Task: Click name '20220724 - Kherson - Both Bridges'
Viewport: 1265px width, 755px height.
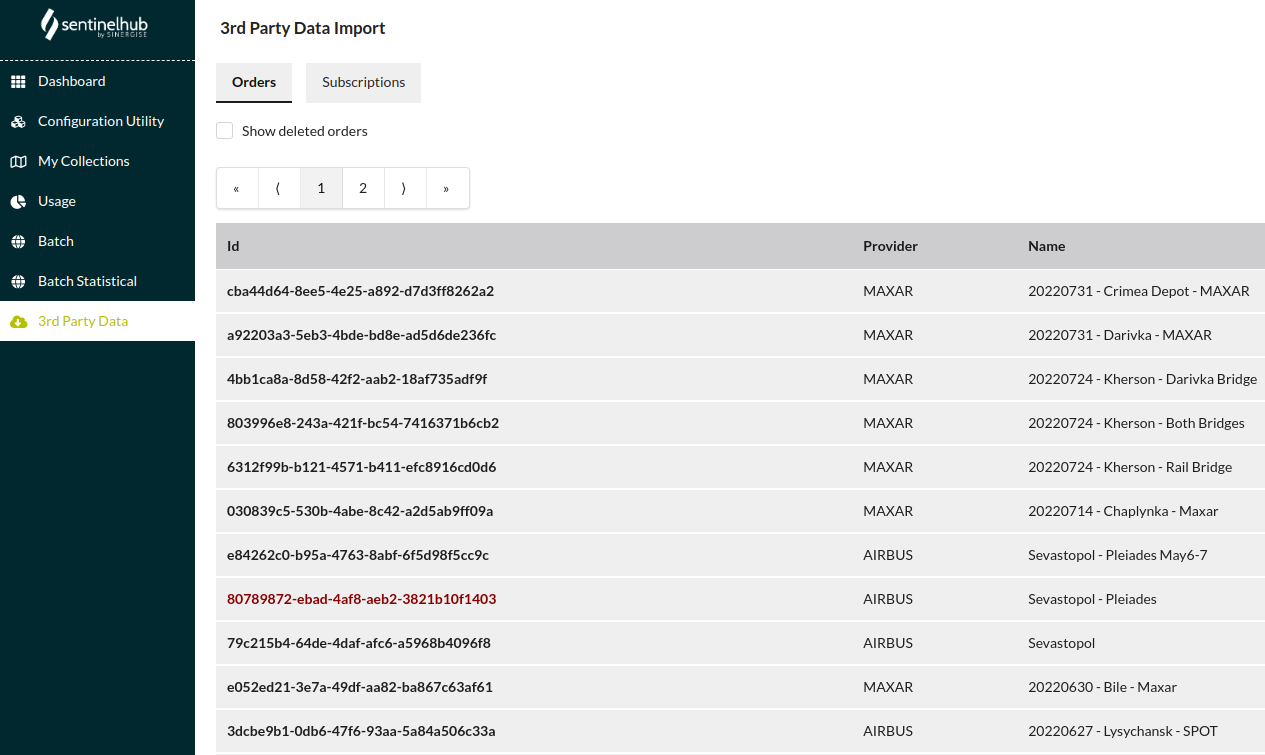Action: (x=1136, y=423)
